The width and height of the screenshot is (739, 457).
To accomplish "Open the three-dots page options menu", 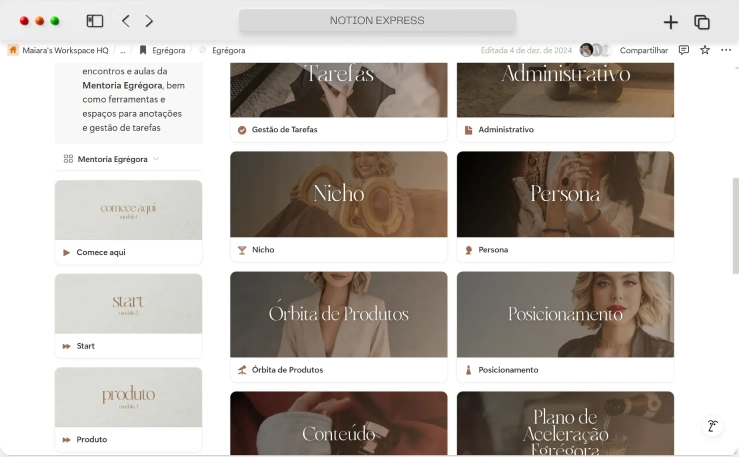I will point(726,50).
